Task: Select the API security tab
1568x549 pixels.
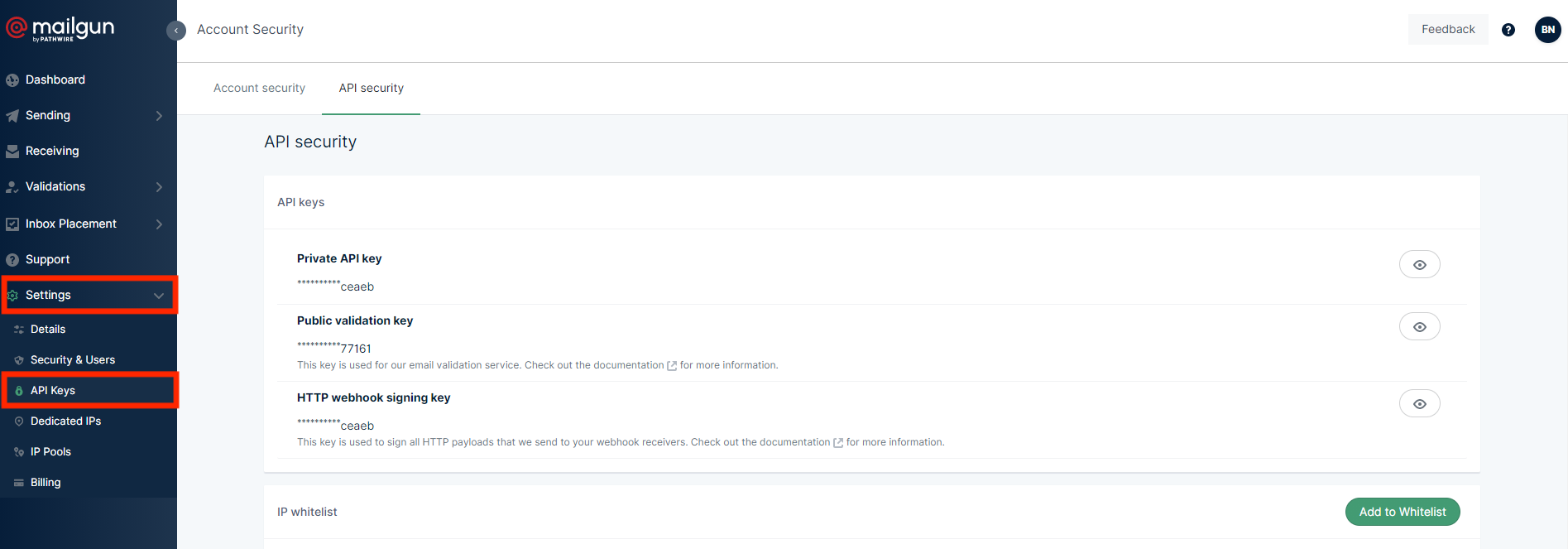Action: coord(371,89)
